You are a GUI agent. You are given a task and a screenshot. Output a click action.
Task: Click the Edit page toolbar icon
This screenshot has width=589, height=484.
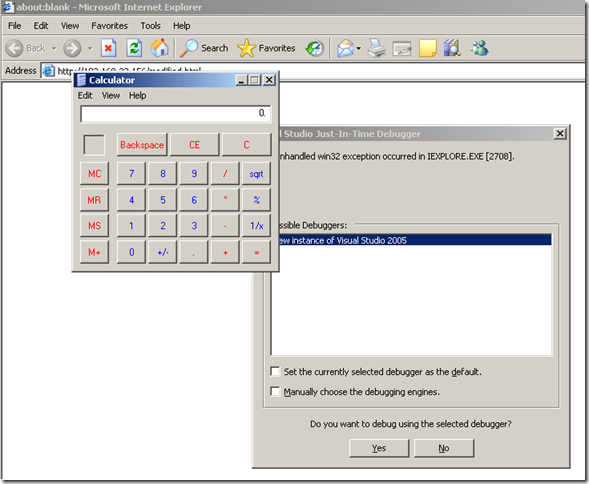pyautogui.click(x=402, y=48)
